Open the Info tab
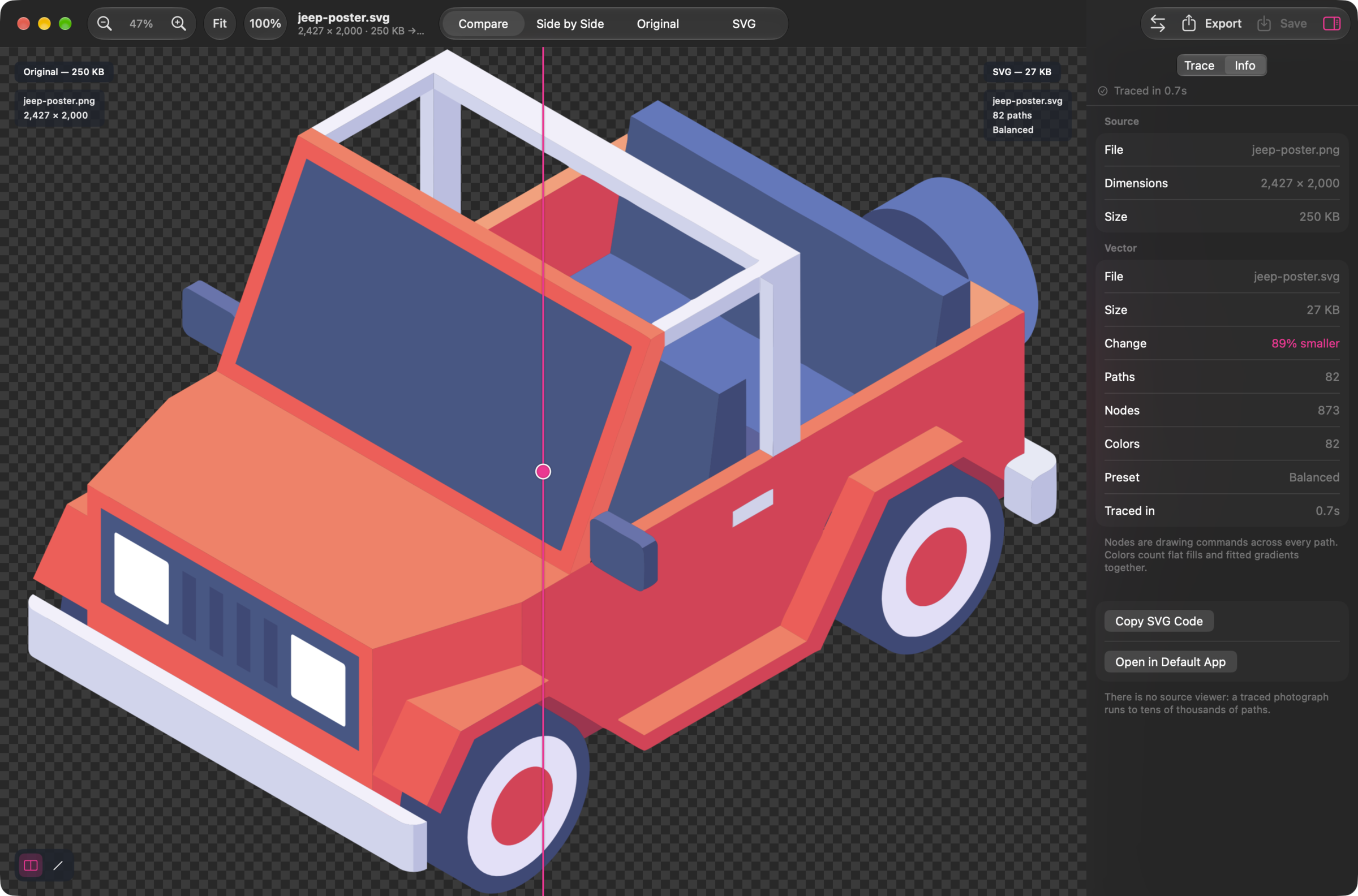Screen dimensions: 1358x896 coord(1245,65)
